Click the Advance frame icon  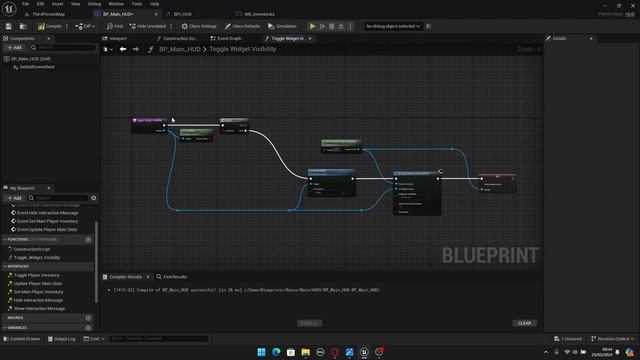click(x=322, y=26)
